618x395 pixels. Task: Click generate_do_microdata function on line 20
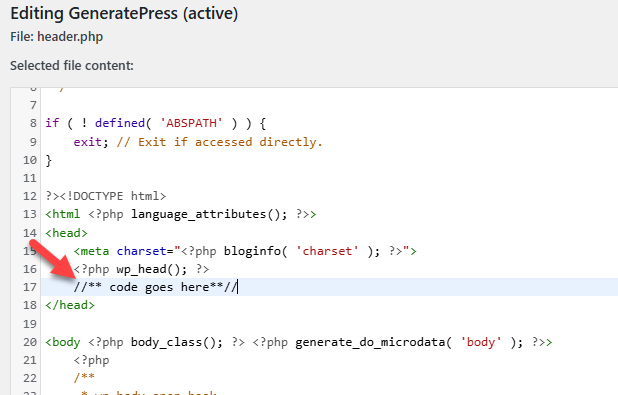pyautogui.click(x=370, y=342)
